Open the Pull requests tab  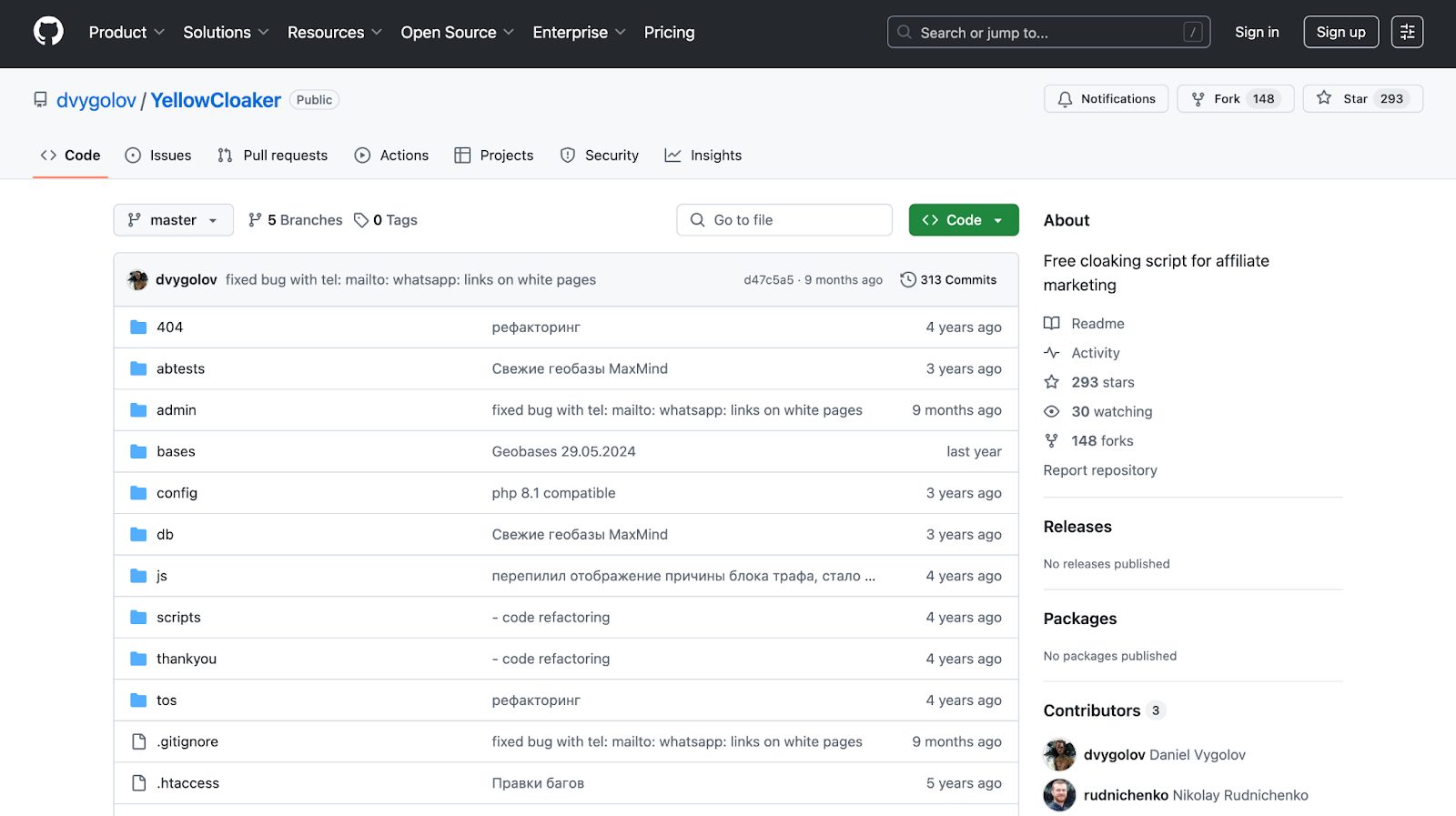coord(272,156)
